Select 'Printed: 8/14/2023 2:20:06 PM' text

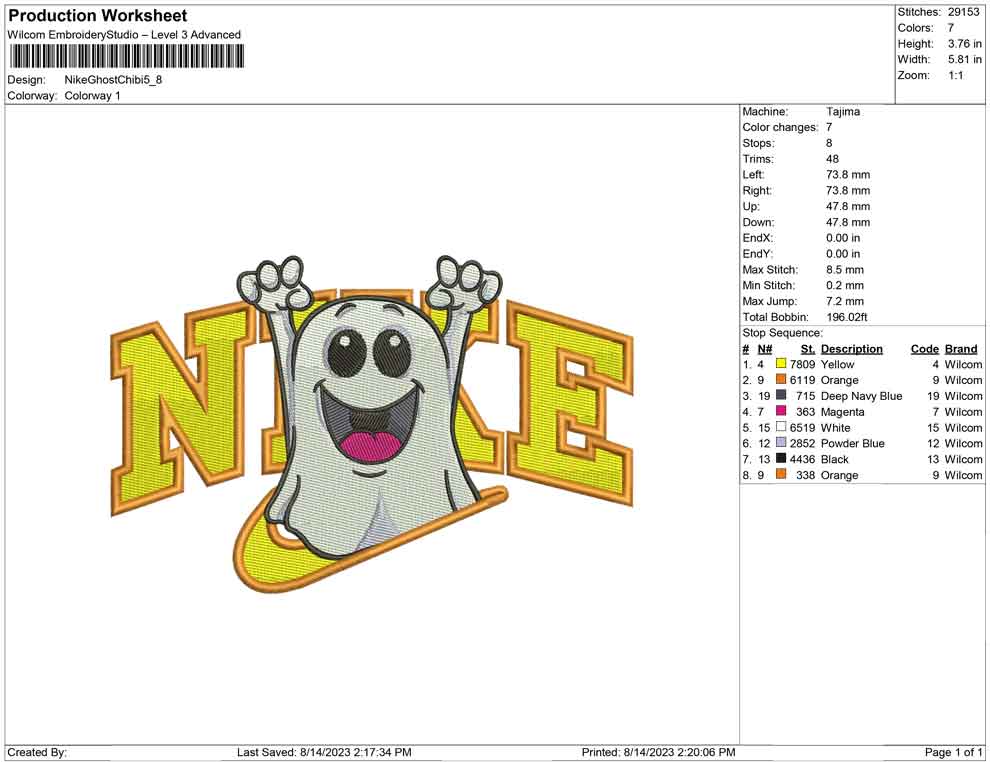click(x=659, y=752)
